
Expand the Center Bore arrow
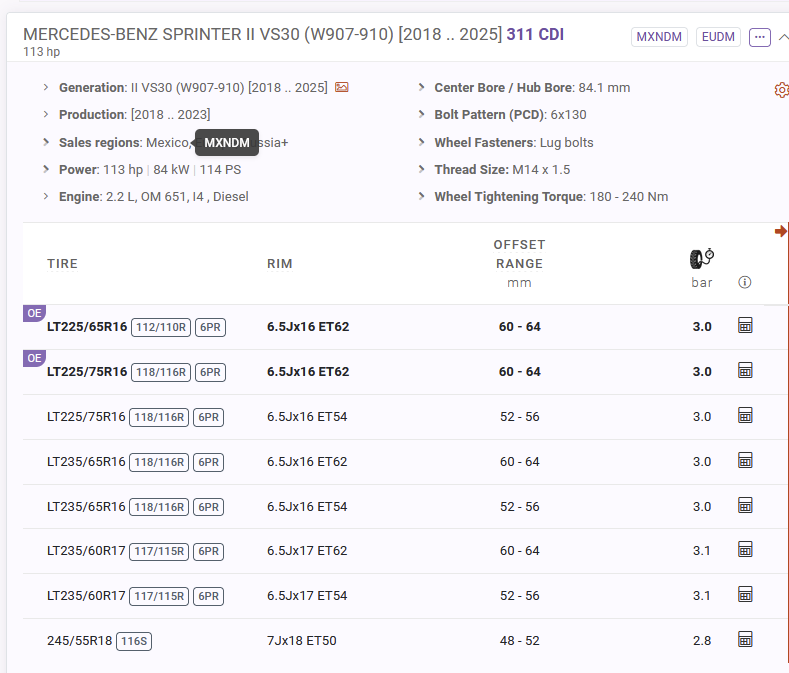click(x=421, y=87)
